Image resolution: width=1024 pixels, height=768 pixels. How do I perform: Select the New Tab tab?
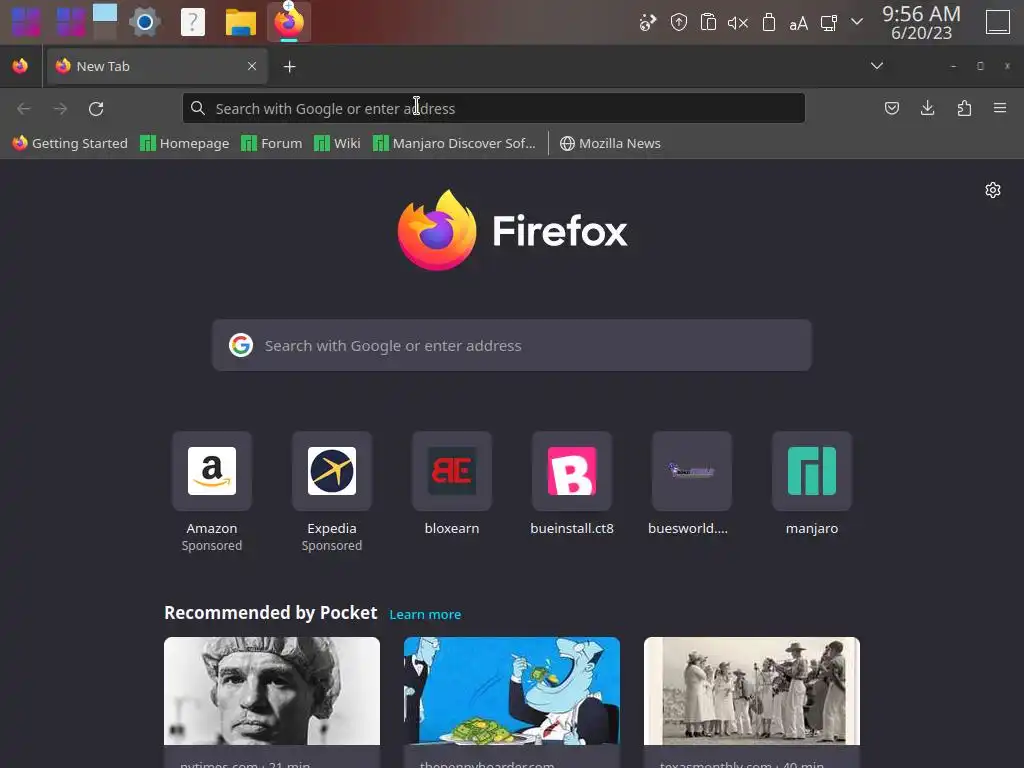157,66
